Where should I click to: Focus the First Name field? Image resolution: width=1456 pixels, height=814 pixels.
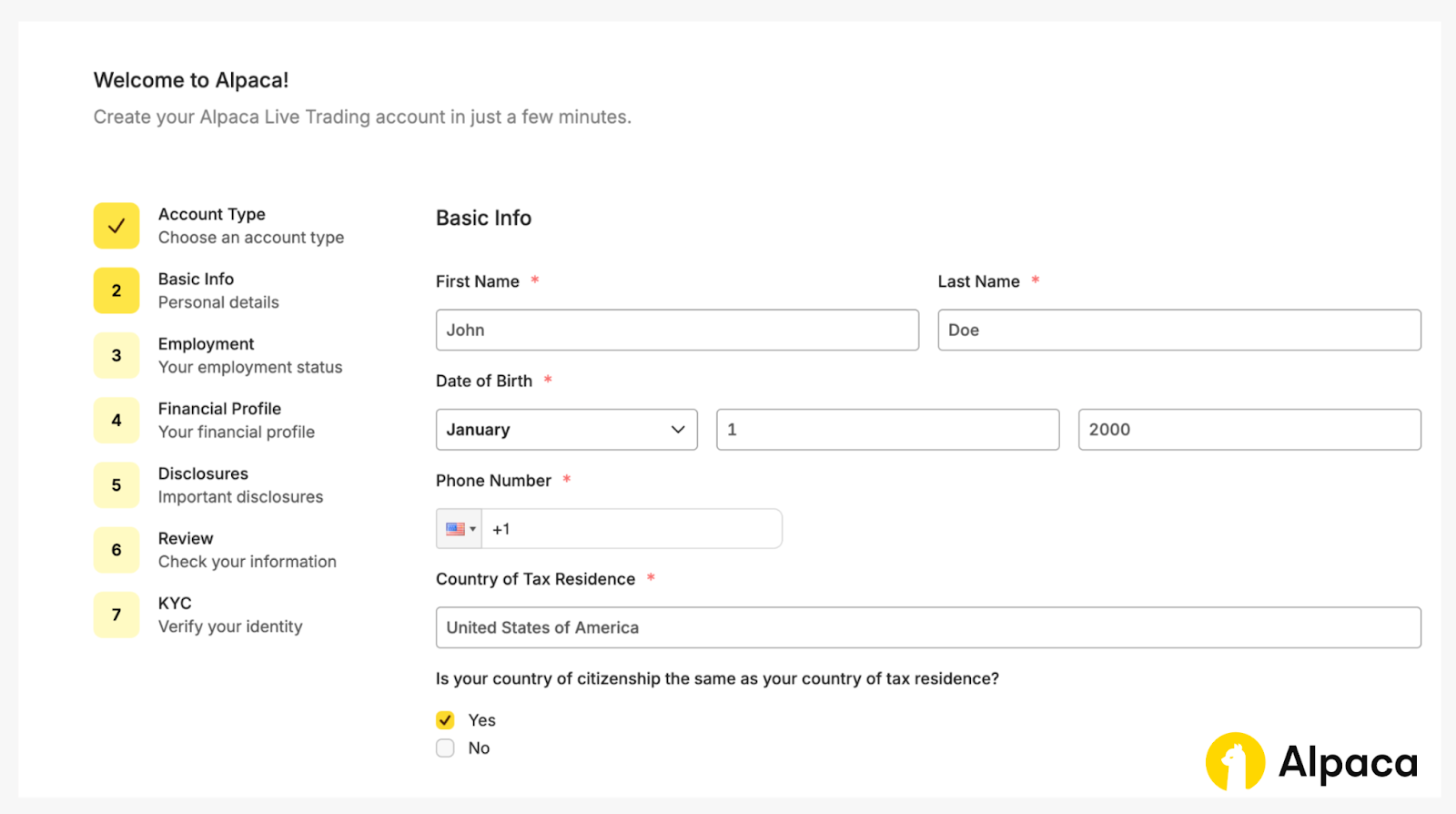[x=677, y=331]
